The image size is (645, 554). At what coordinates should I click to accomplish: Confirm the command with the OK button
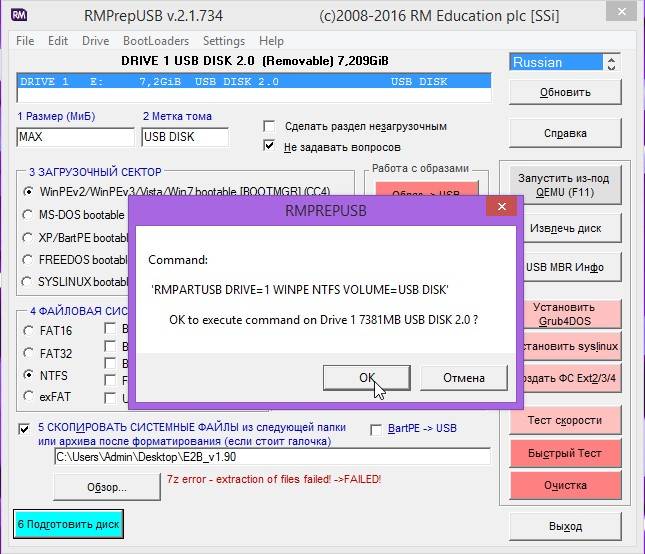point(367,378)
